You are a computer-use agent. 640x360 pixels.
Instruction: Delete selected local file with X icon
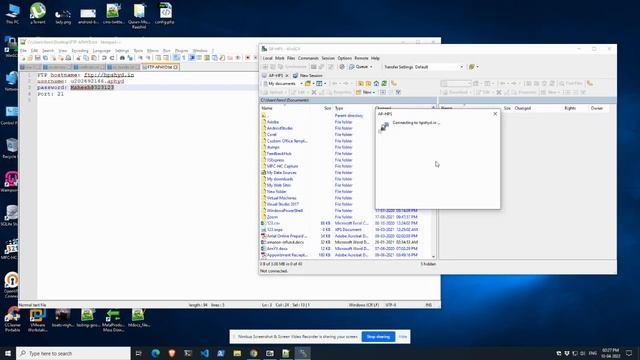click(314, 92)
